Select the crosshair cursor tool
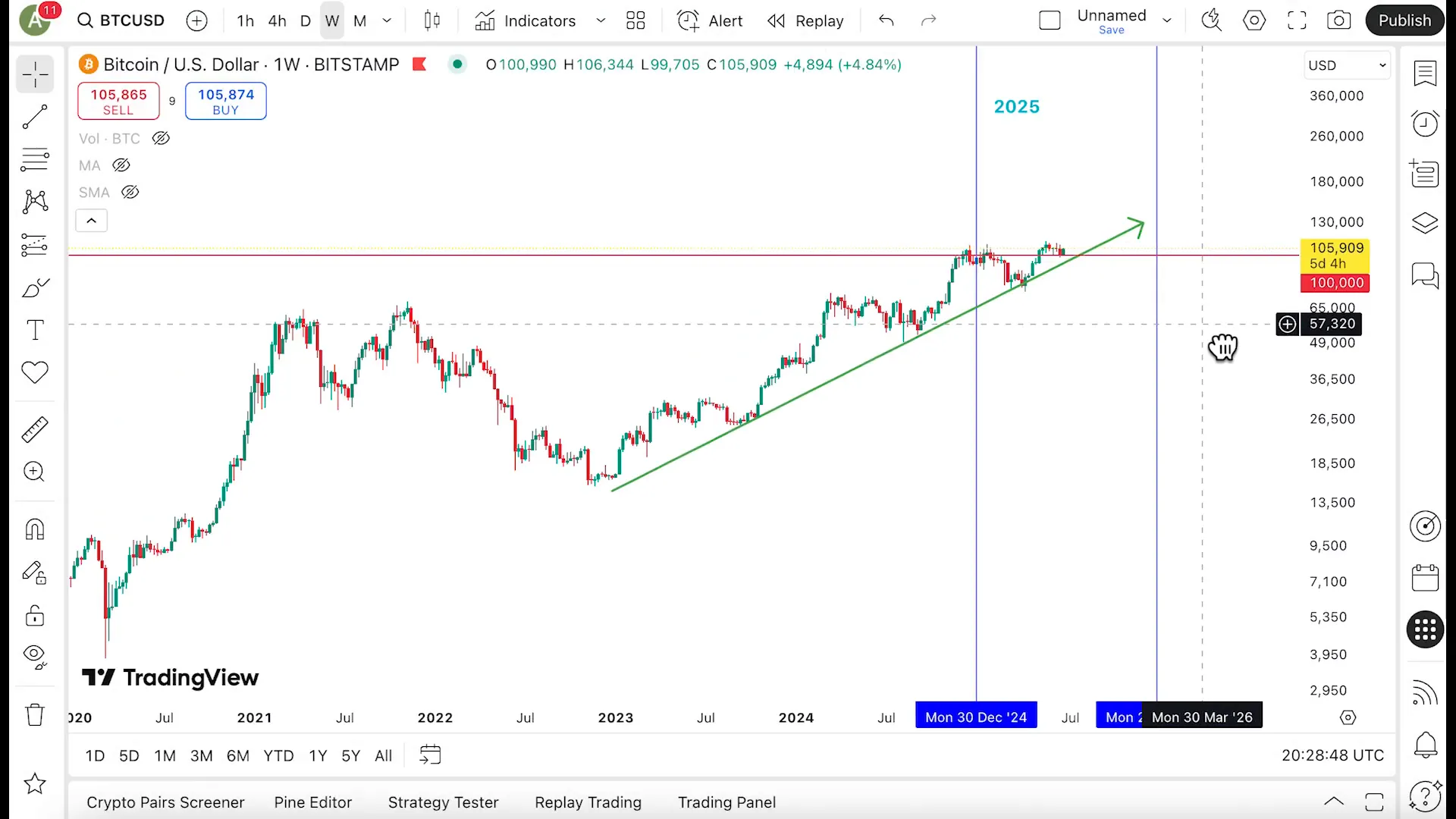 click(35, 74)
